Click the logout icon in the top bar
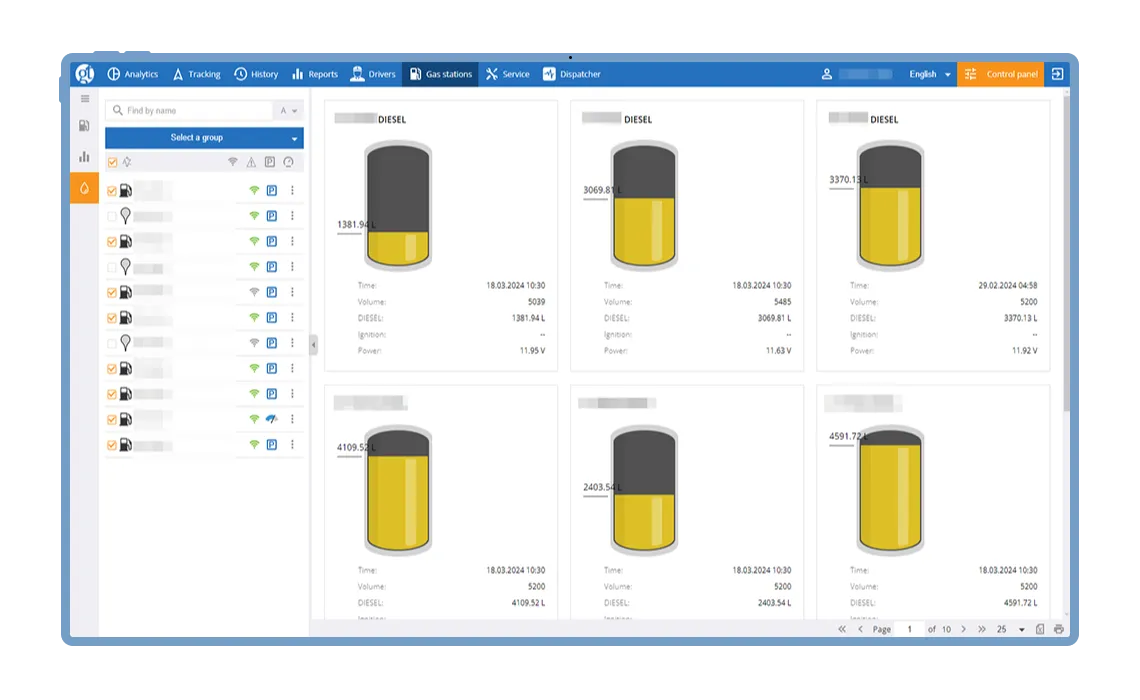The width and height of the screenshot is (1140, 700). 1057,74
